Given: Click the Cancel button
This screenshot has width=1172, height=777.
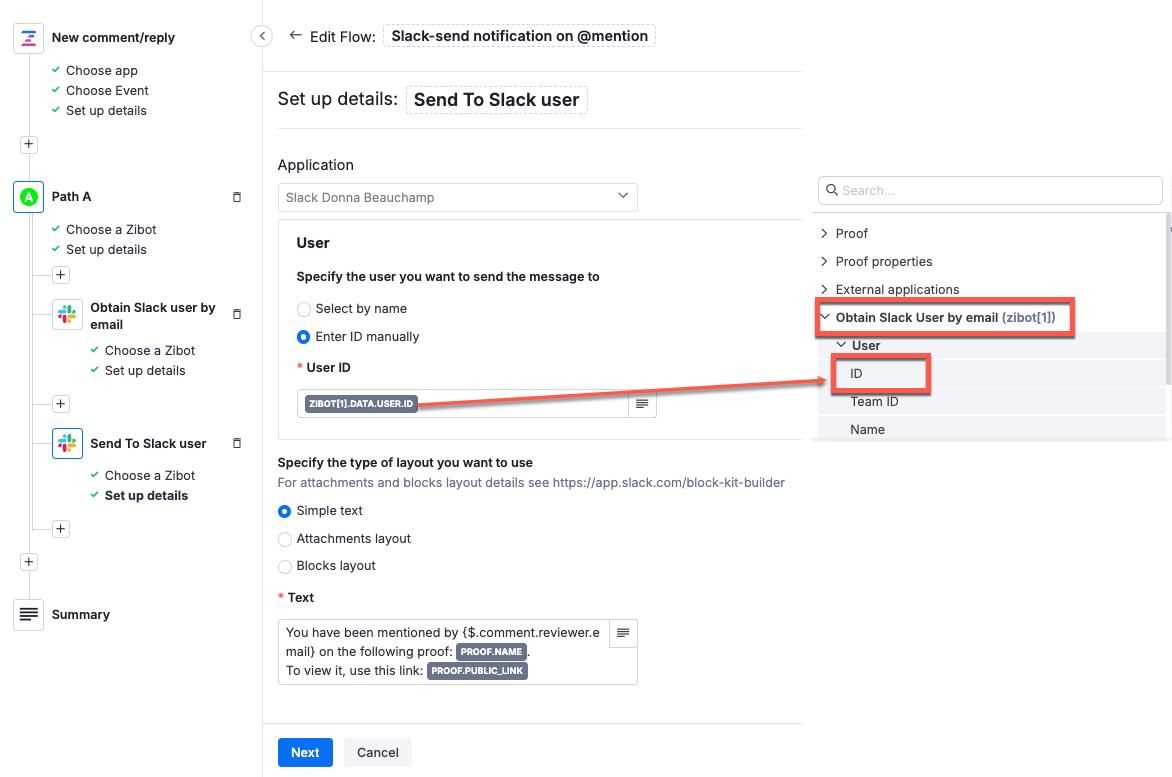Looking at the screenshot, I should pyautogui.click(x=378, y=752).
